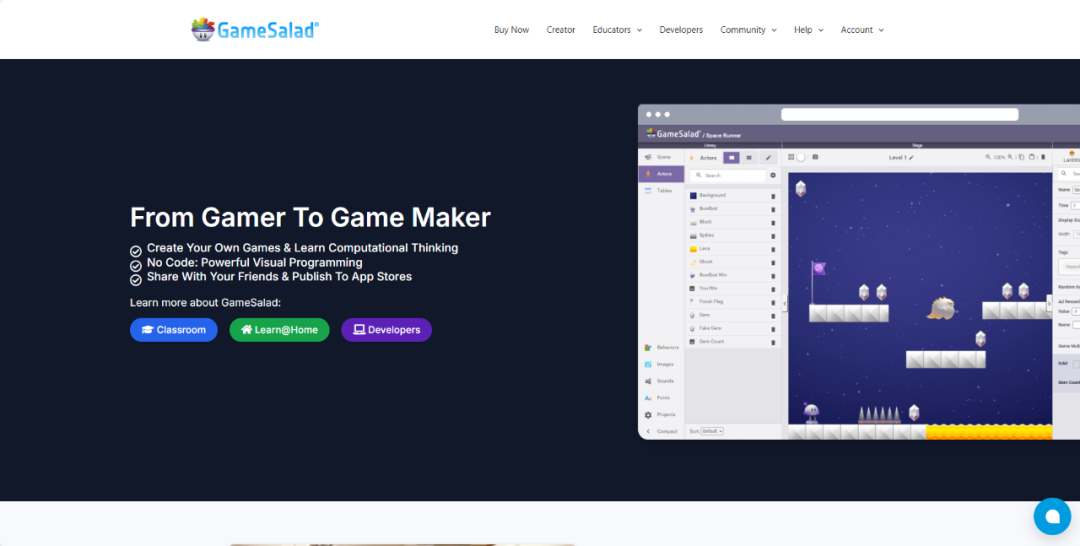
Task: Click the camera icon in the stage toolbar
Action: [x=815, y=157]
